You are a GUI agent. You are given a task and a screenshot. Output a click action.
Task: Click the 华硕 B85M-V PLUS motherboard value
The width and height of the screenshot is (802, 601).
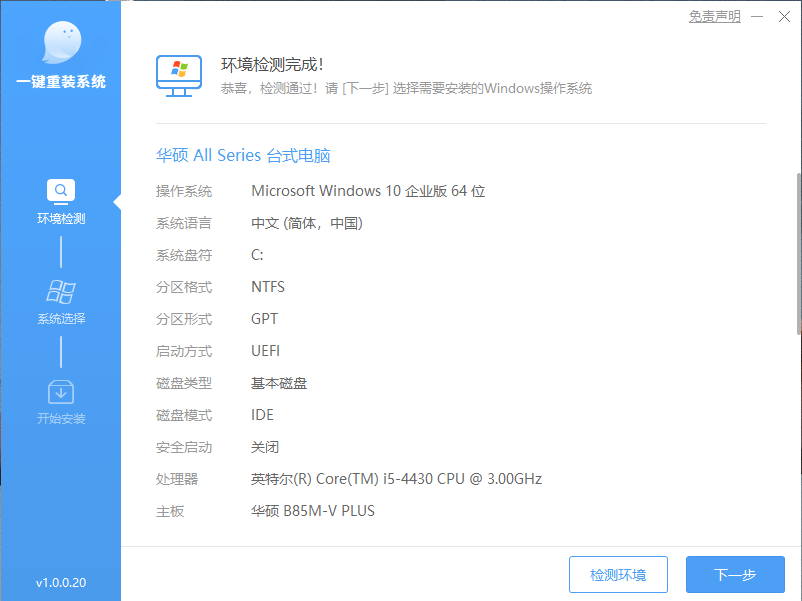point(314,510)
